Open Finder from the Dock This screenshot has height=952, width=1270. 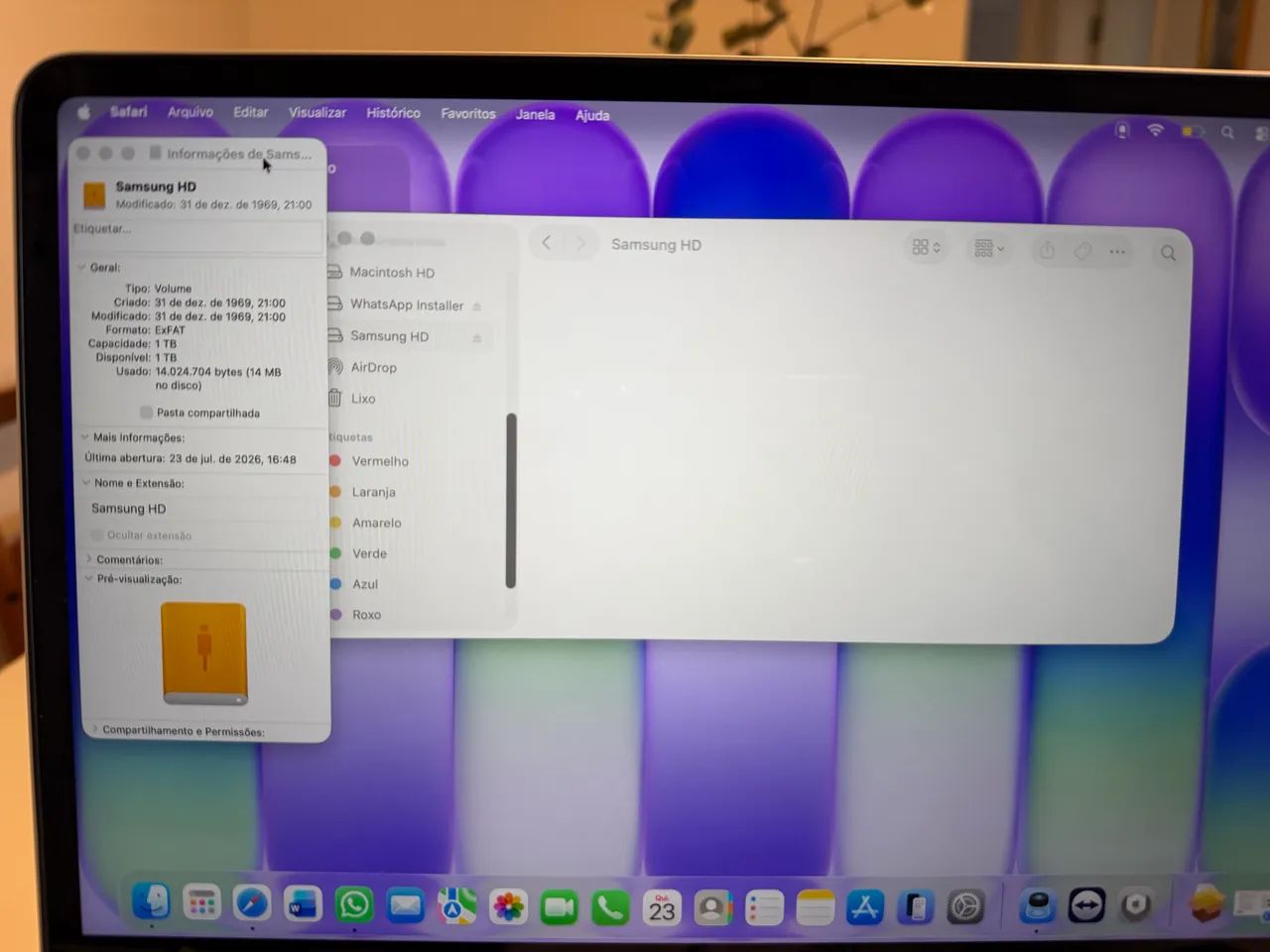[x=151, y=901]
